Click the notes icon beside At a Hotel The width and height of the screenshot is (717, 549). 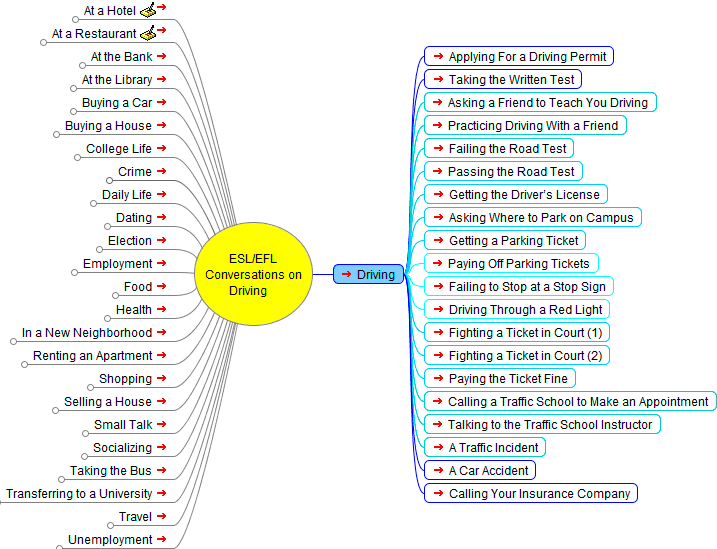[147, 11]
